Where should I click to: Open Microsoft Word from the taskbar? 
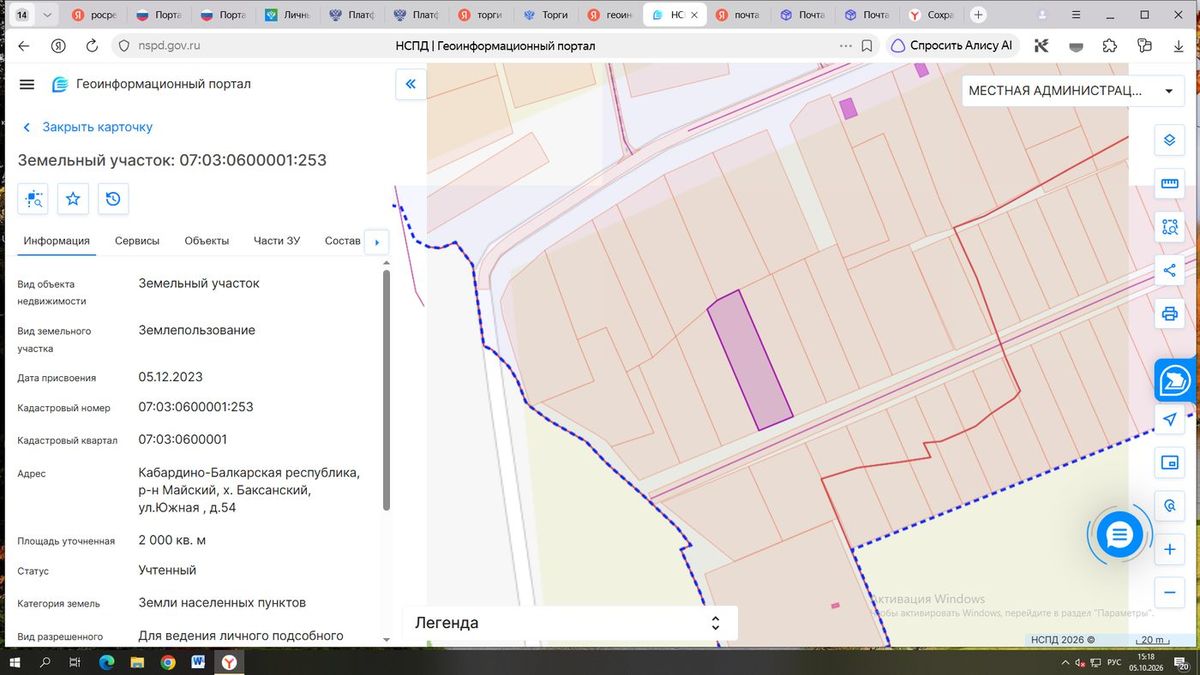coord(198,663)
